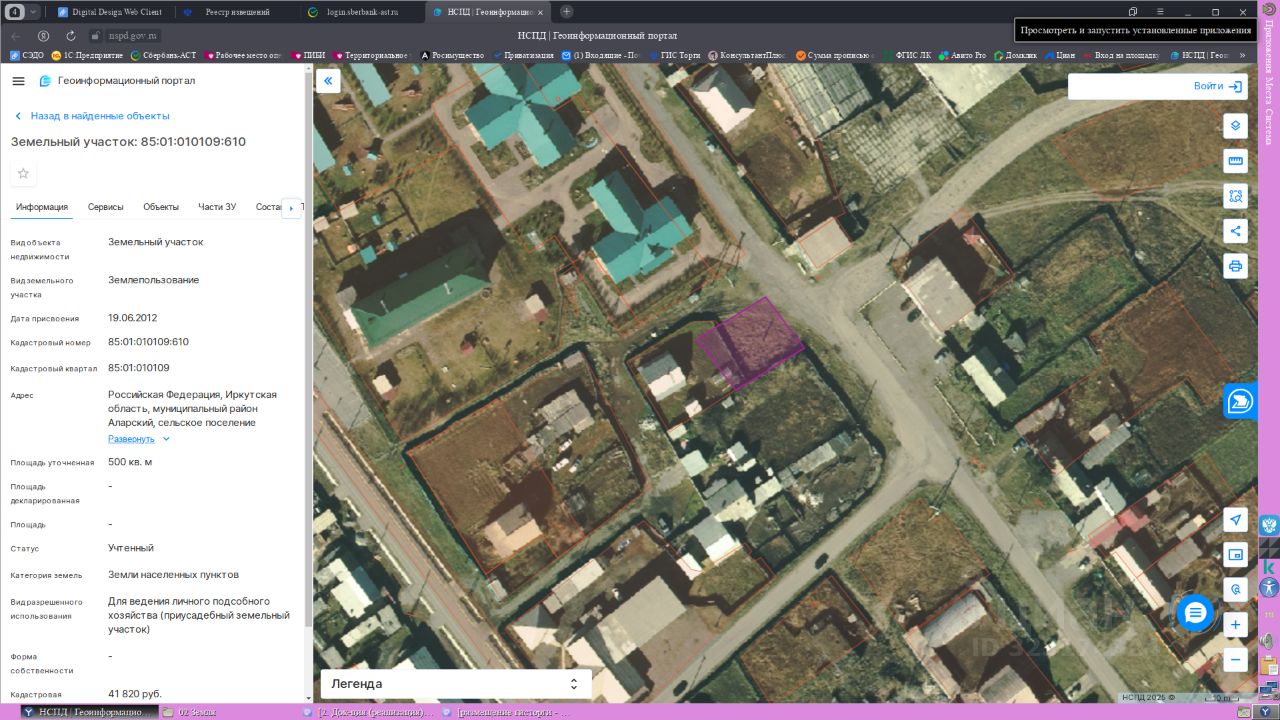Locate my position on the map

tap(1235, 520)
